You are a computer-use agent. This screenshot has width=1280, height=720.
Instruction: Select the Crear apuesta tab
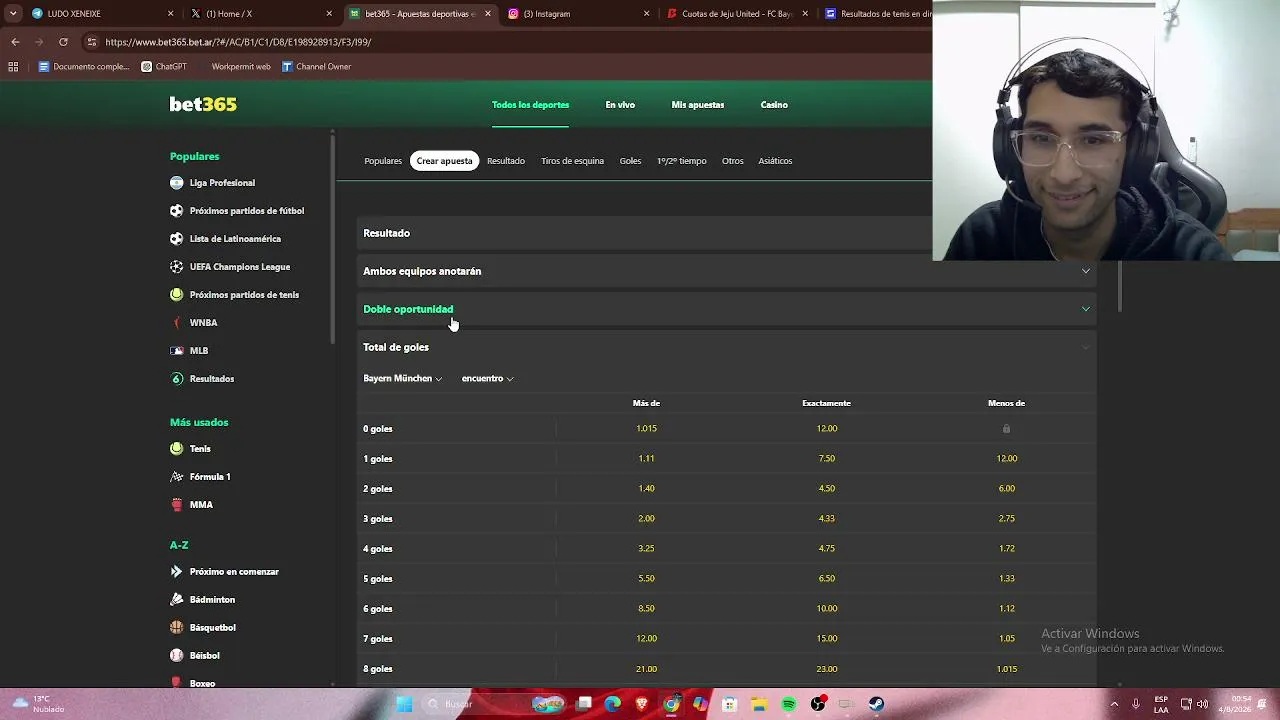tap(444, 161)
